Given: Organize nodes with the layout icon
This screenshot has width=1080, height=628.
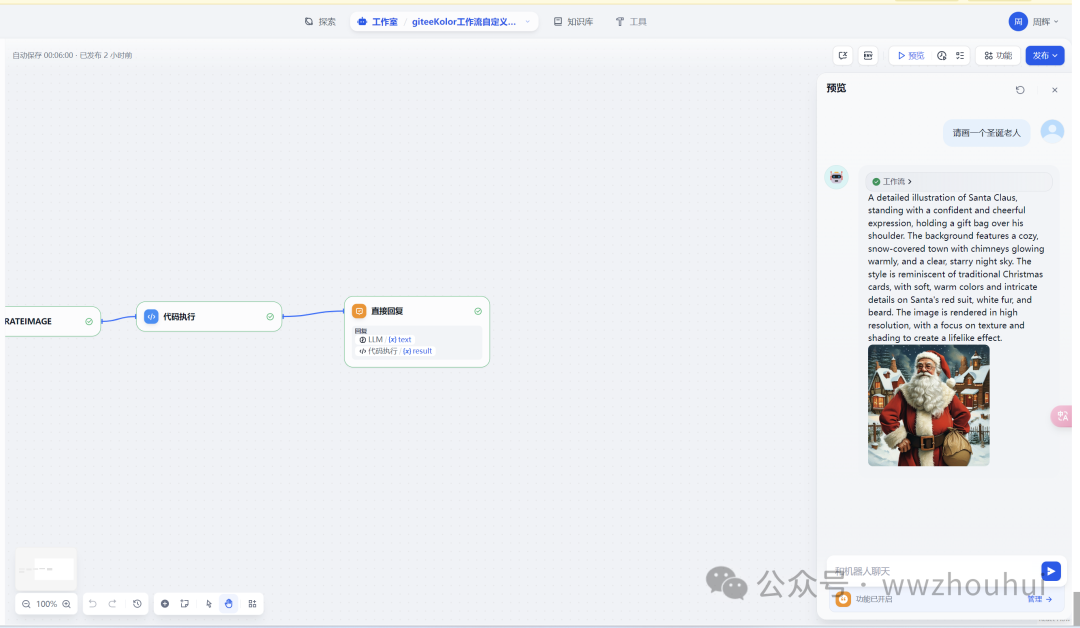Looking at the screenshot, I should click(x=252, y=604).
